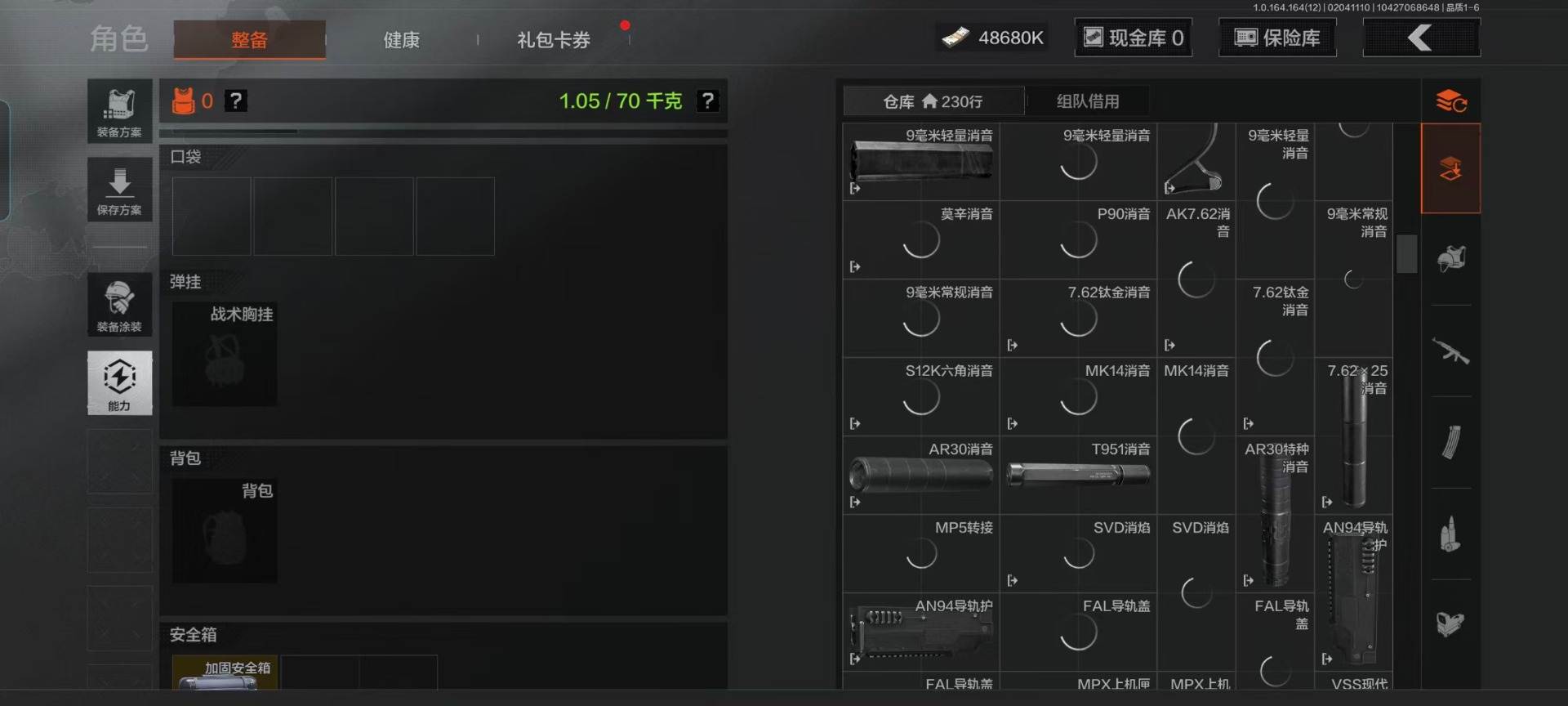Select the P90消音 stash item
Viewport: 1568px width, 706px height.
(x=1078, y=239)
